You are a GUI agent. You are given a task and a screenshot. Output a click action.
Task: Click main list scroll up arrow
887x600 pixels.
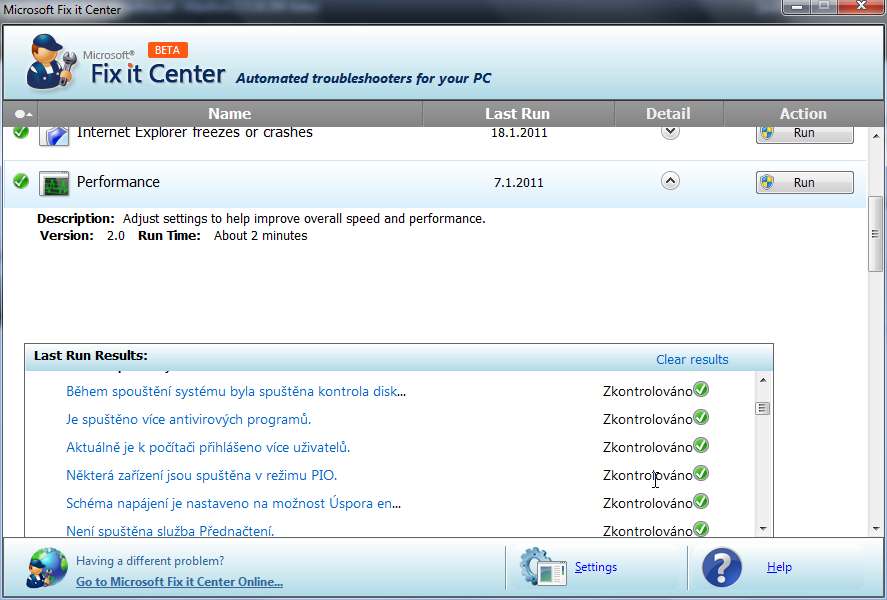(876, 136)
